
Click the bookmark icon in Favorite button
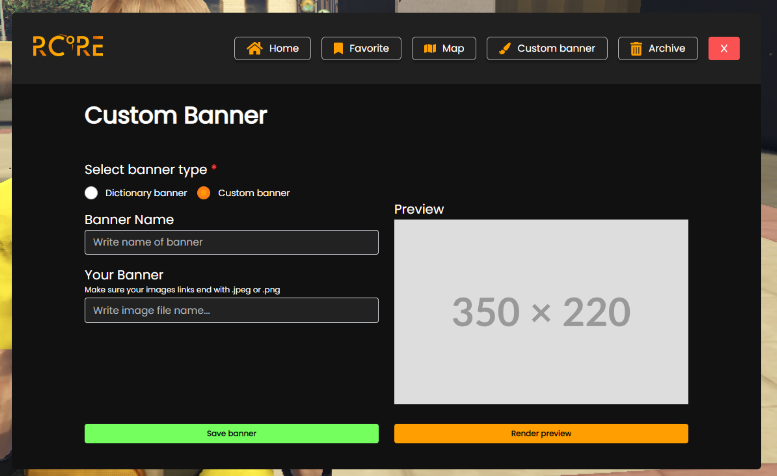(x=338, y=48)
